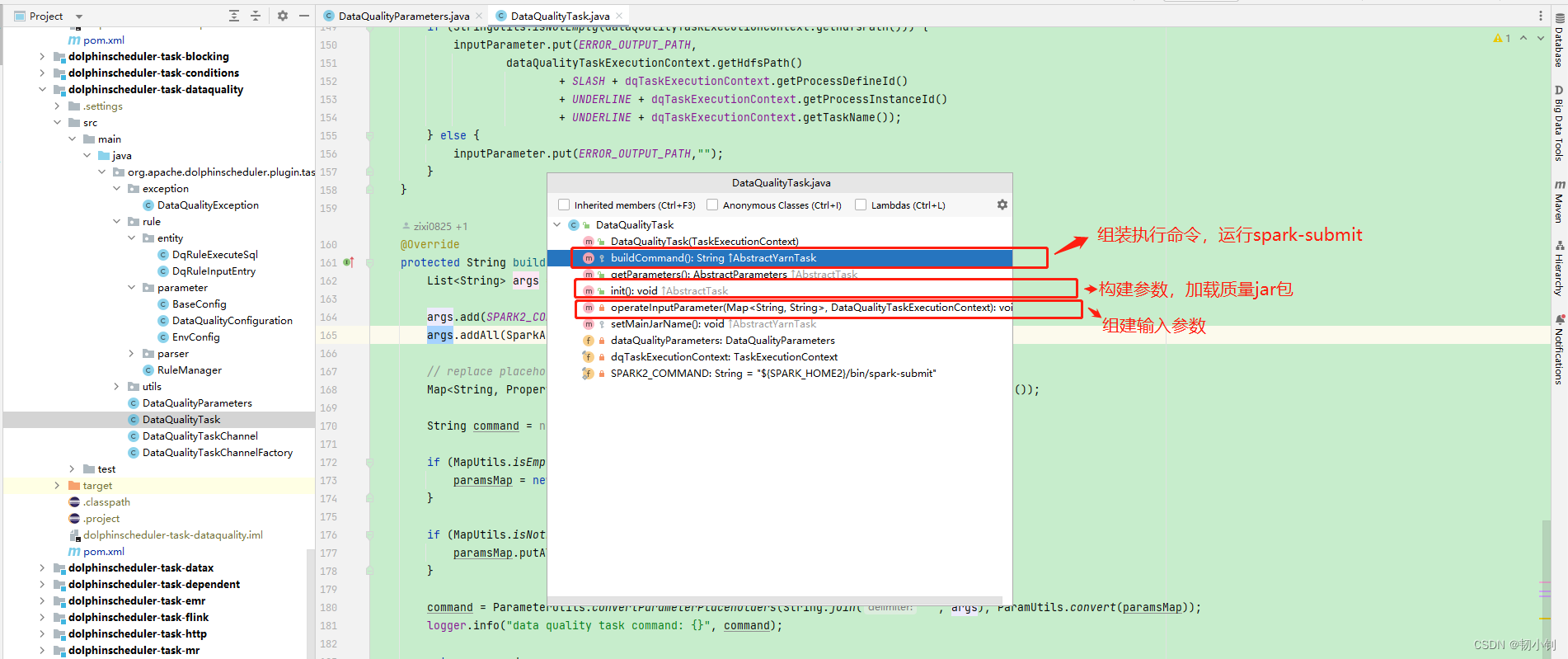Open DqRuleInputEntry class
Screen dimensions: 1568x659
point(214,271)
